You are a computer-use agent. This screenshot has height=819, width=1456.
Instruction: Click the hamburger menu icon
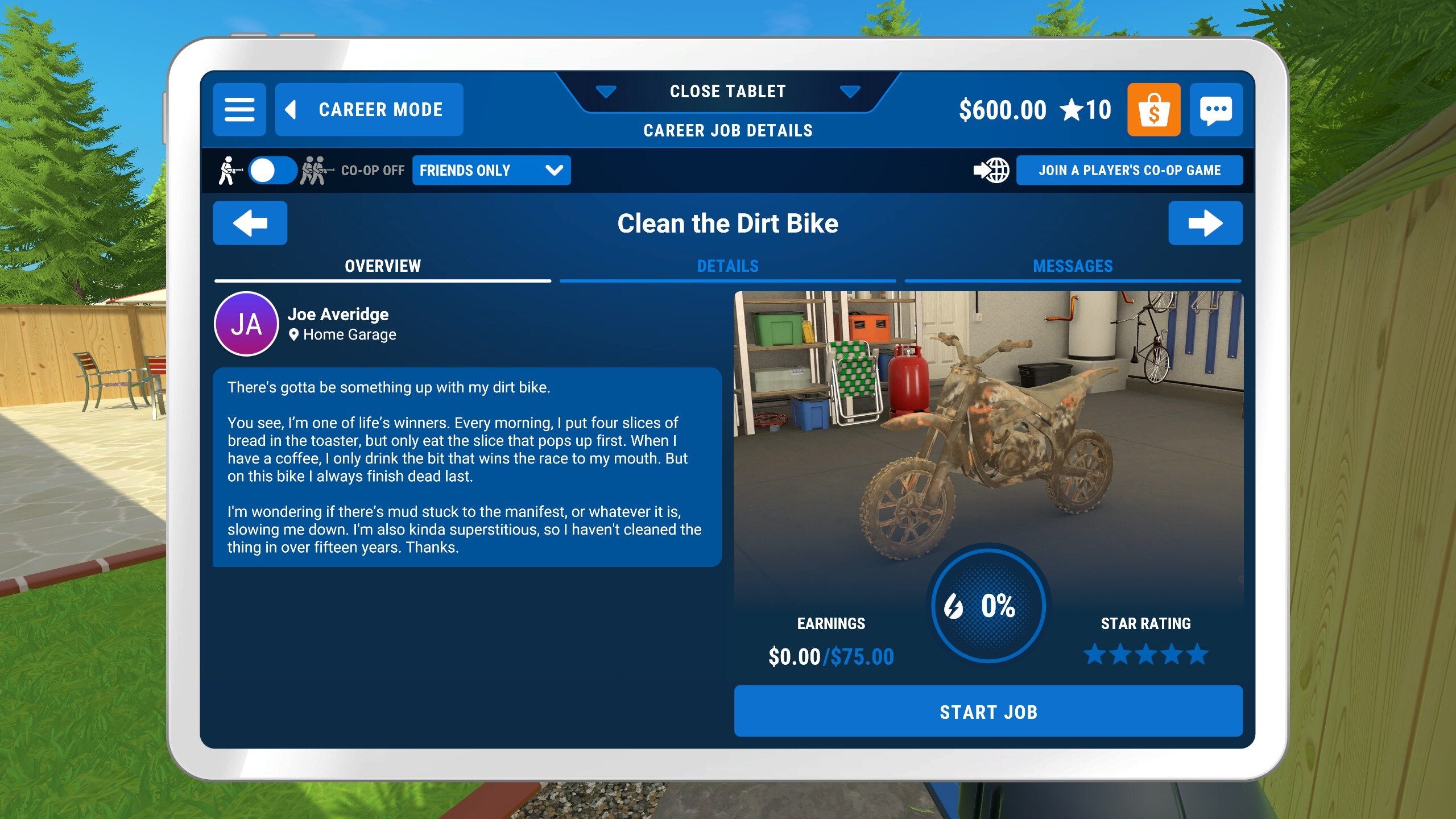click(238, 110)
